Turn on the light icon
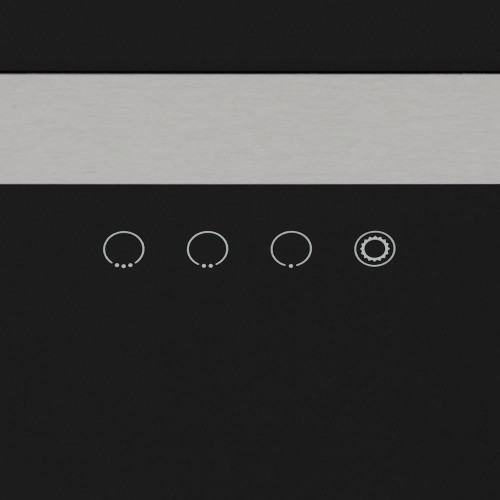The height and width of the screenshot is (500, 500). (375, 249)
